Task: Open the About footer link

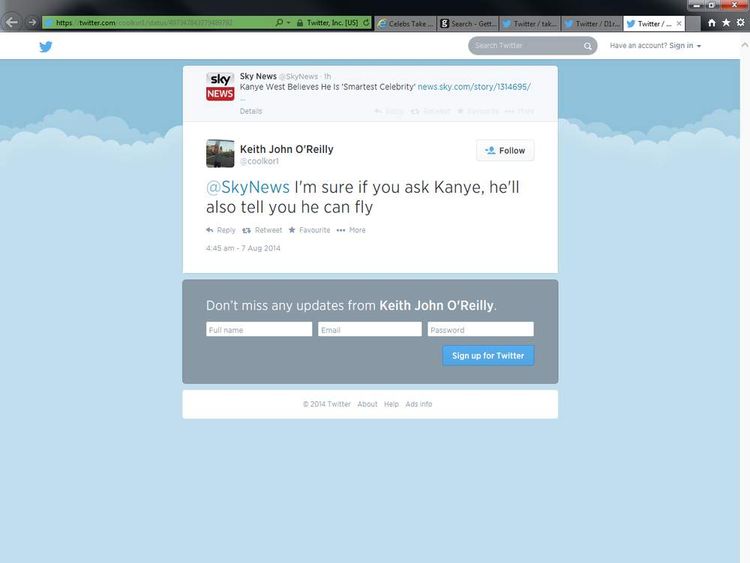Action: (367, 404)
